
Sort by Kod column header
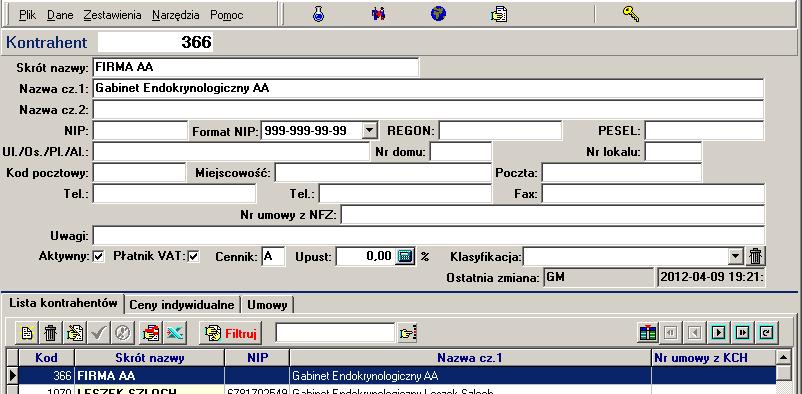[46, 358]
